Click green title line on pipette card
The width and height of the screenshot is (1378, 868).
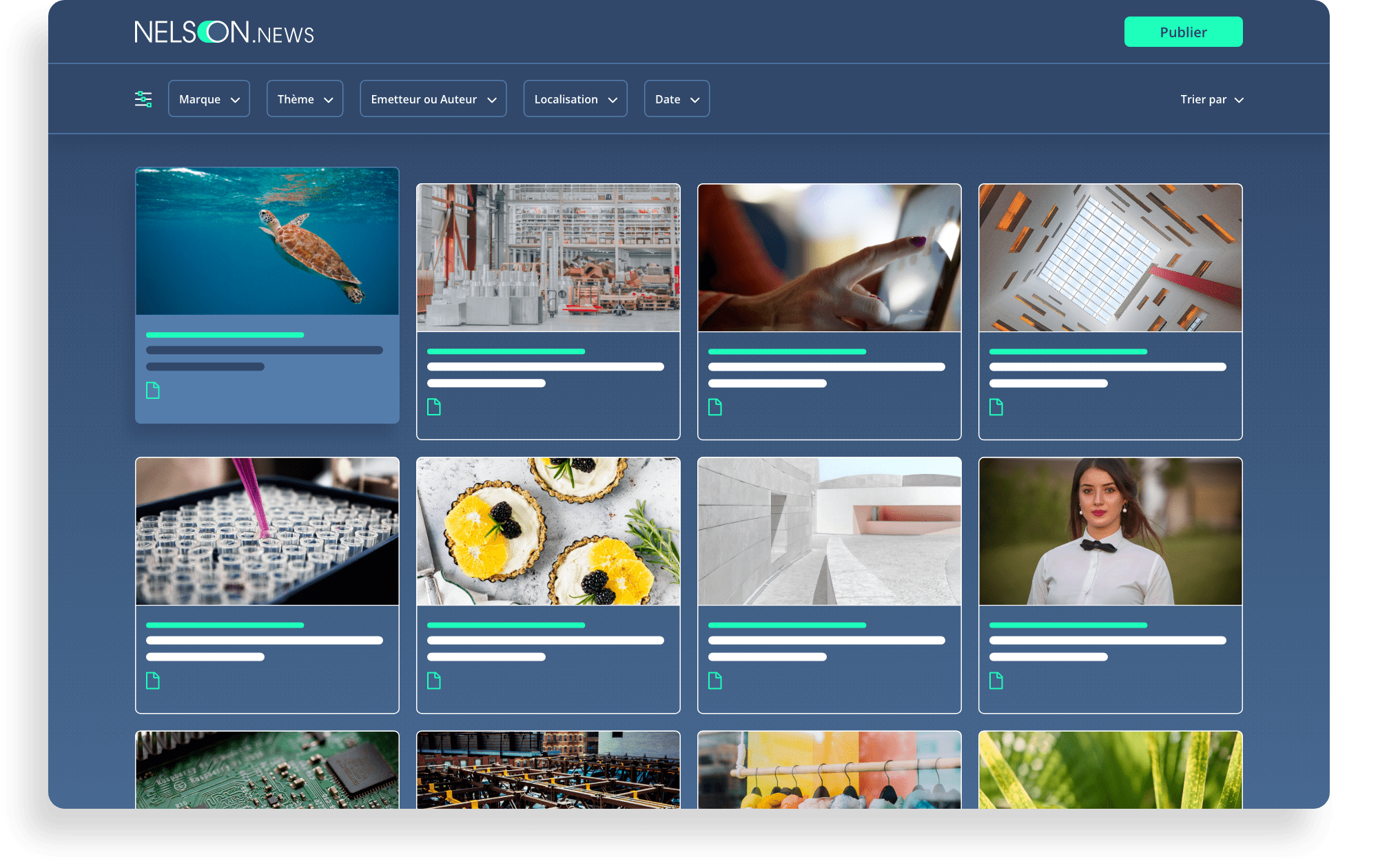click(225, 625)
